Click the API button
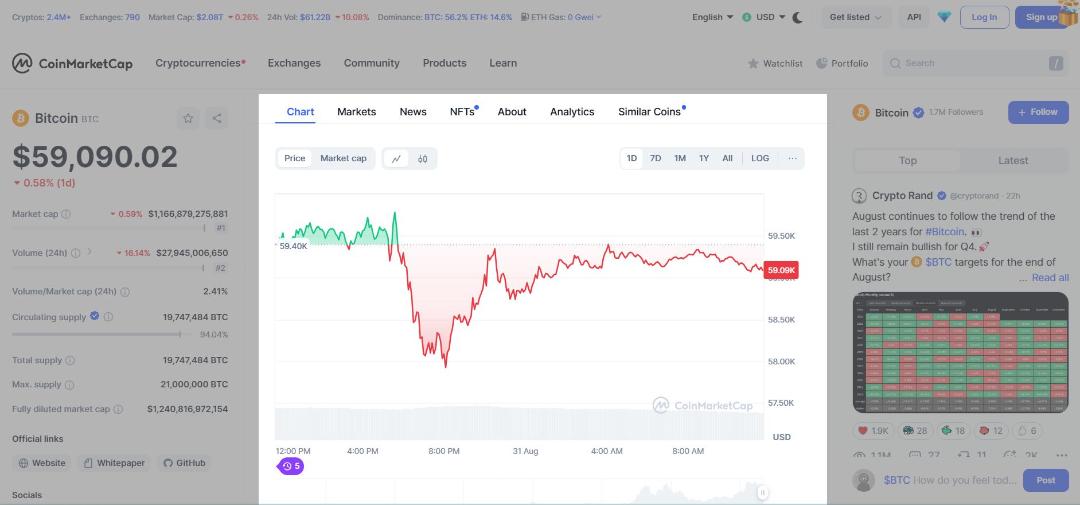 (x=914, y=17)
